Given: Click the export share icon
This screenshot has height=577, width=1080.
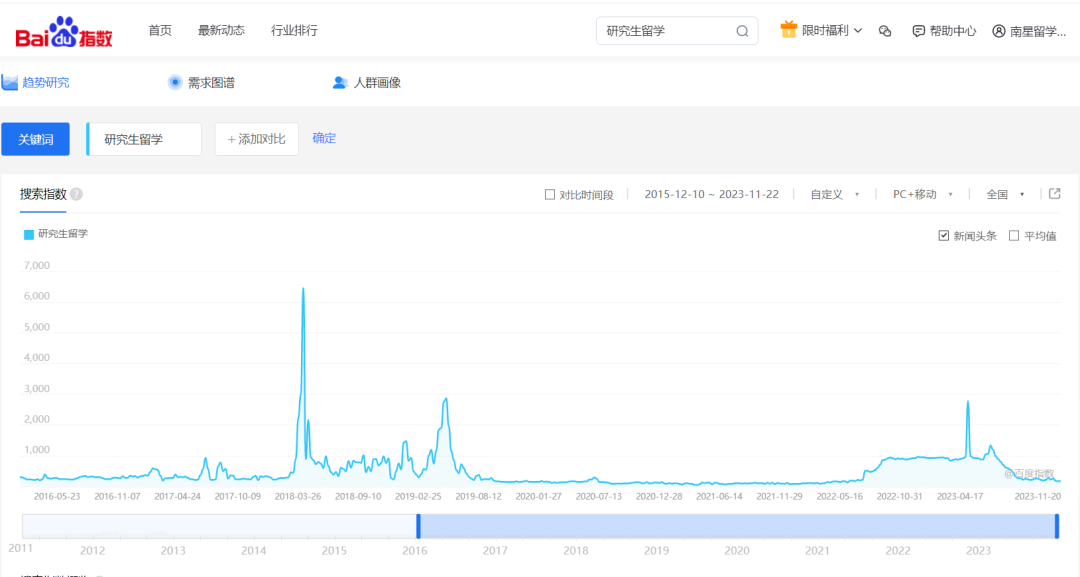Looking at the screenshot, I should tap(1055, 193).
